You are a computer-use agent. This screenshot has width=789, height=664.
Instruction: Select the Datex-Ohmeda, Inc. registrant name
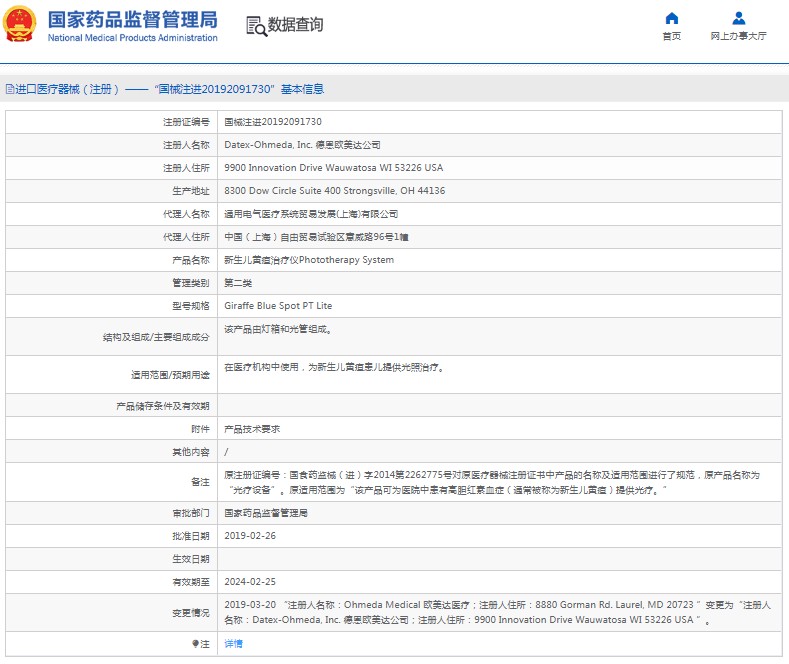click(x=302, y=145)
